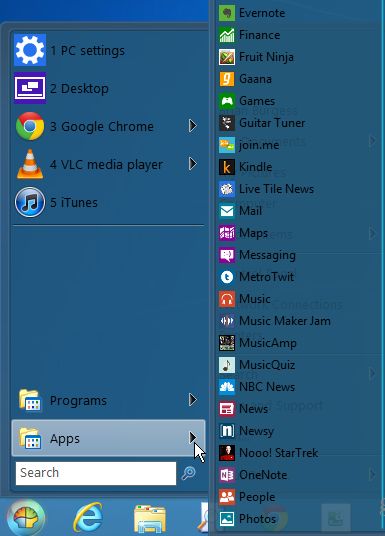Click the MetroTwit text label
The height and width of the screenshot is (536, 385).
click(x=266, y=277)
